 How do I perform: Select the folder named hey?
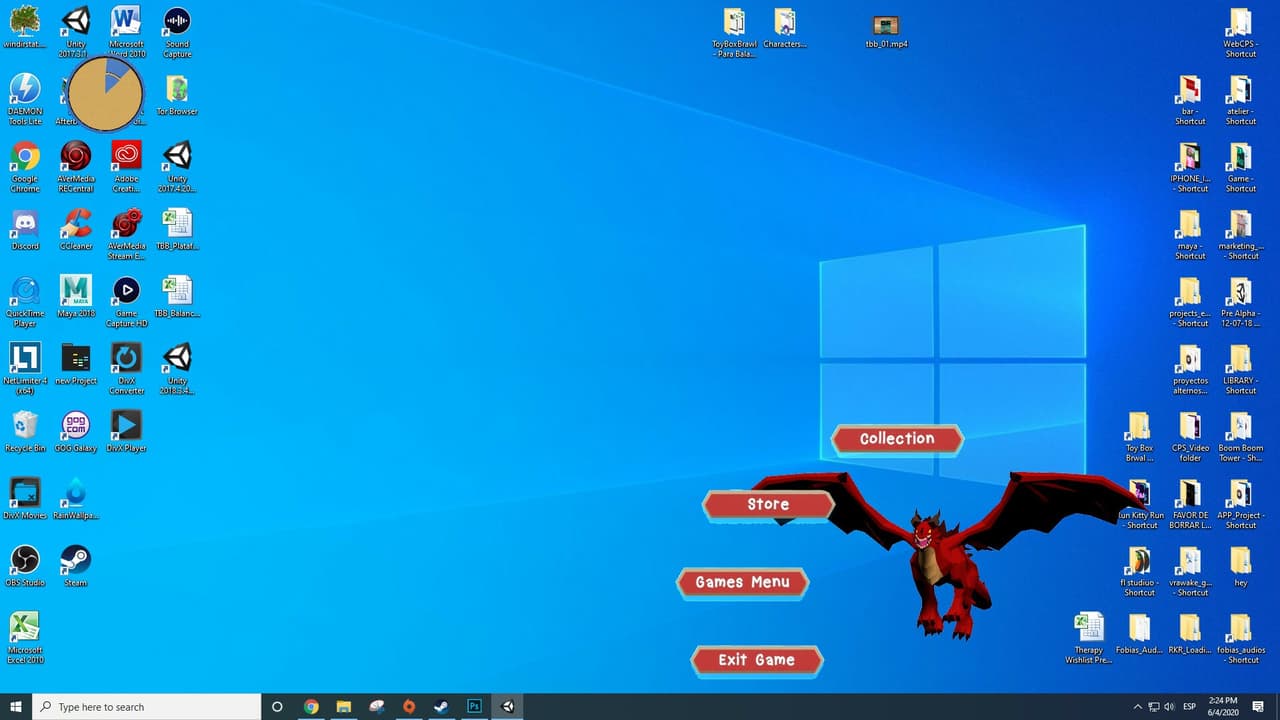pos(1240,566)
